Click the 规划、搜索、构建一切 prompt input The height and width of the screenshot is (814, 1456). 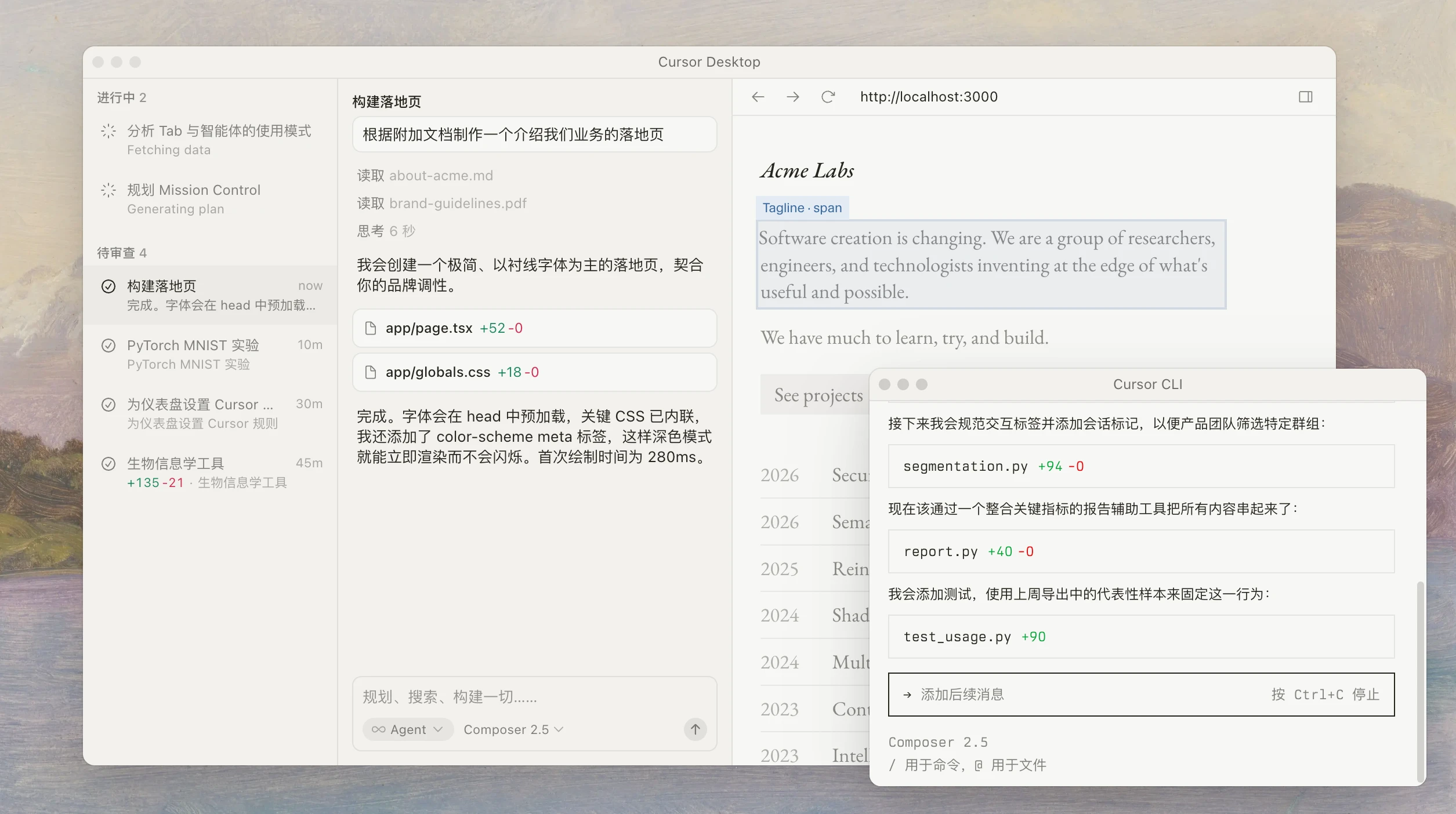534,697
